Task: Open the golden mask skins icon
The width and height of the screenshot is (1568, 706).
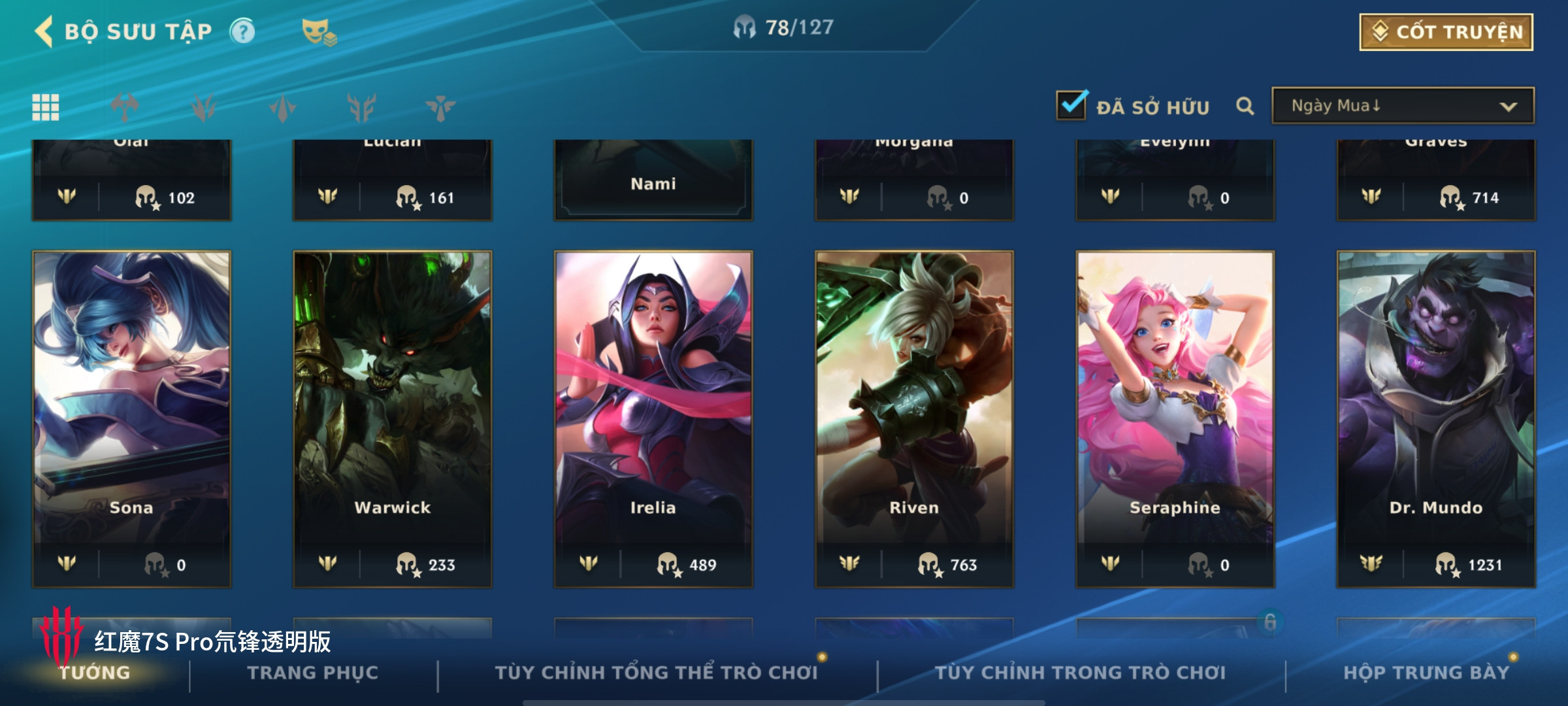Action: pyautogui.click(x=319, y=32)
